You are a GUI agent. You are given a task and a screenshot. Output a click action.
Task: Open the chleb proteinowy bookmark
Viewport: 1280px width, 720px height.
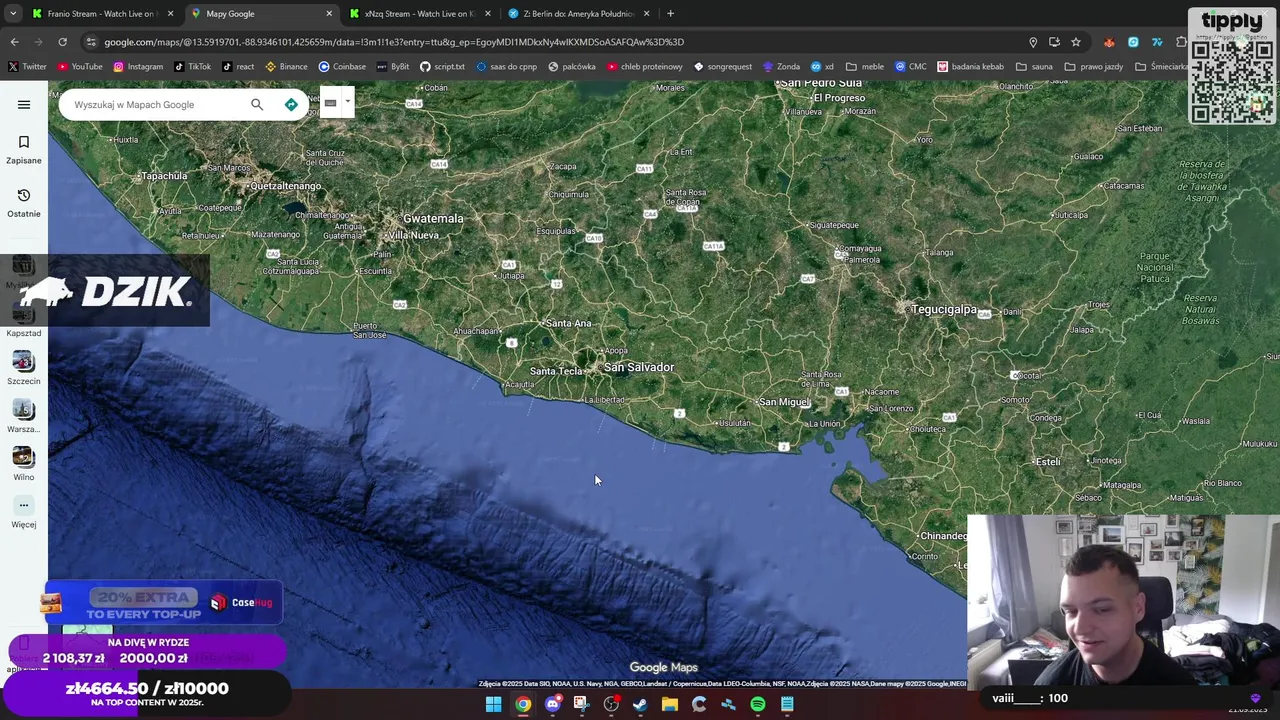click(x=645, y=66)
